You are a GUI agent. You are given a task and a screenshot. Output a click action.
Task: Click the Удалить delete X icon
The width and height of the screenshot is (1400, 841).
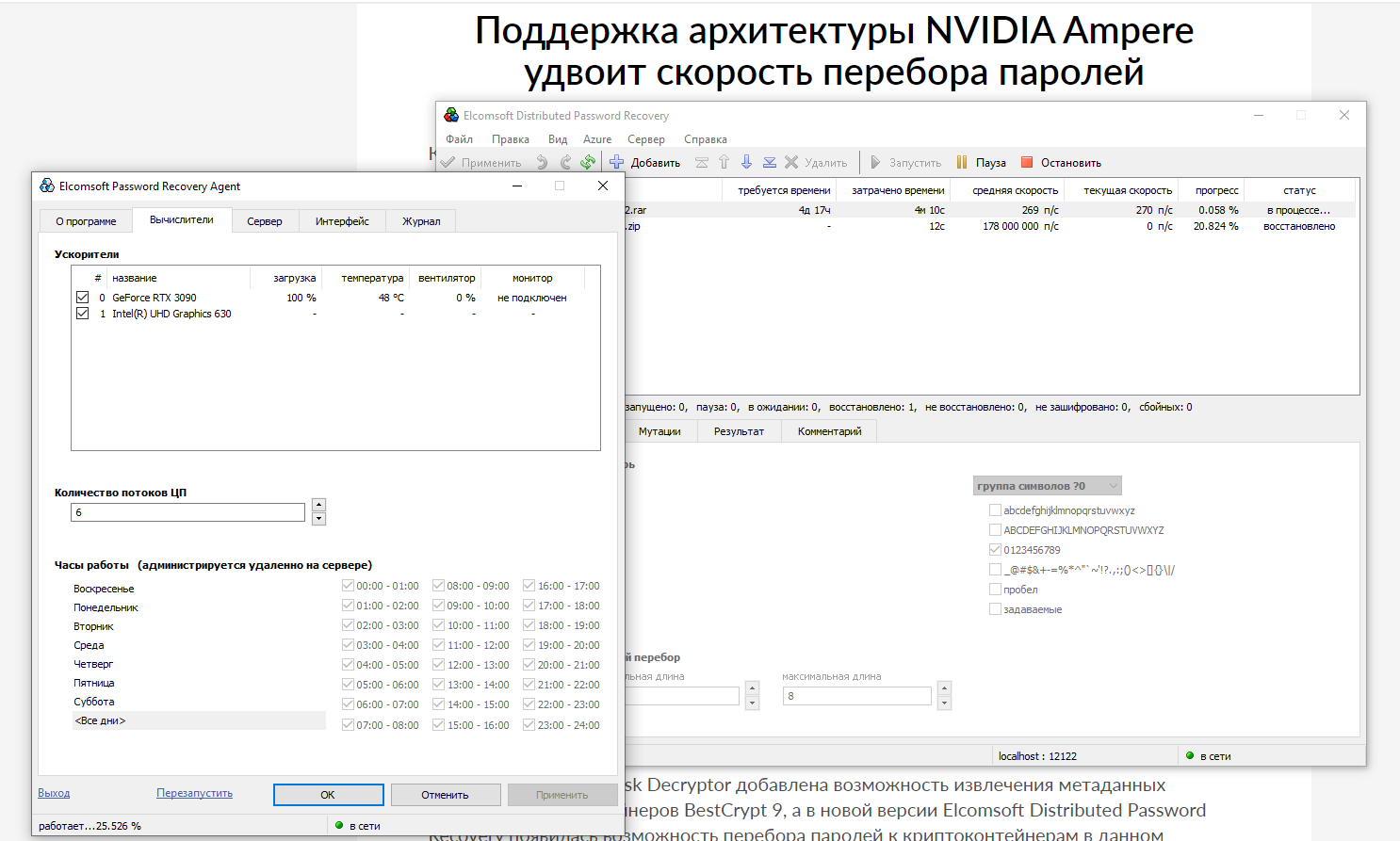[x=791, y=162]
